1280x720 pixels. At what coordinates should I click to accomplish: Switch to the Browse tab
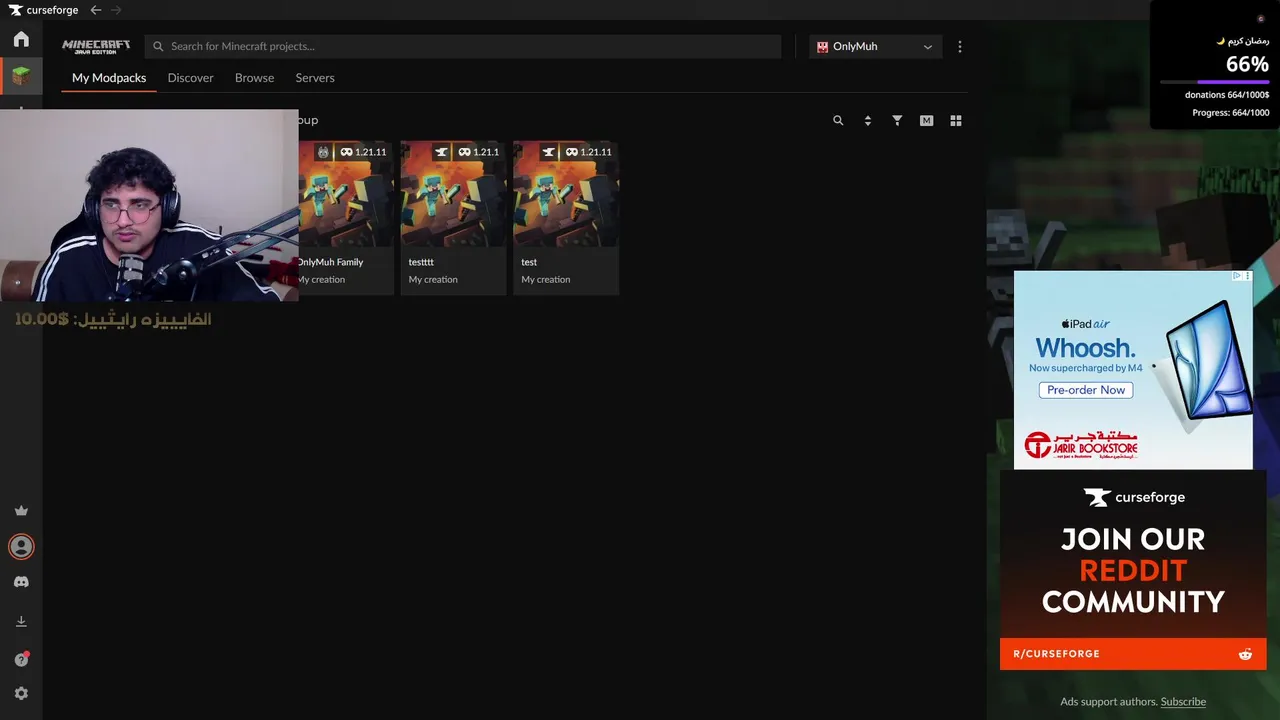(x=254, y=78)
